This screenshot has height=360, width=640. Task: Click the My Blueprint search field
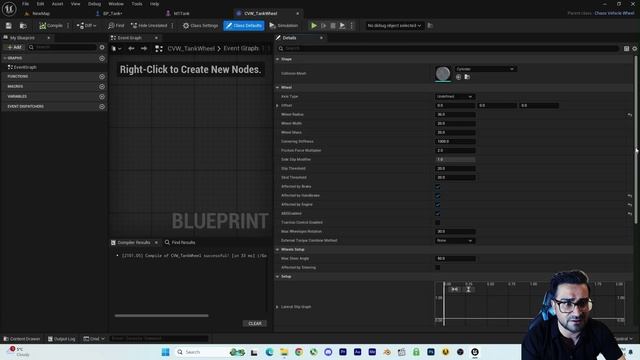tap(62, 47)
